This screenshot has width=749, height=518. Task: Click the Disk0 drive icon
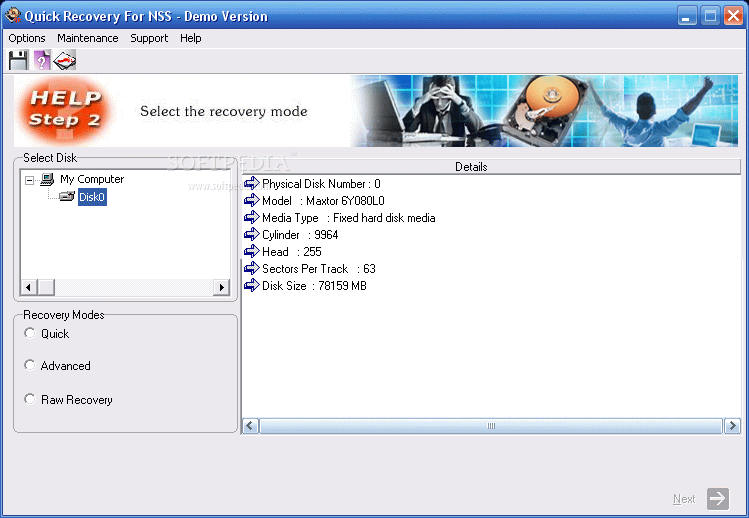[67, 196]
